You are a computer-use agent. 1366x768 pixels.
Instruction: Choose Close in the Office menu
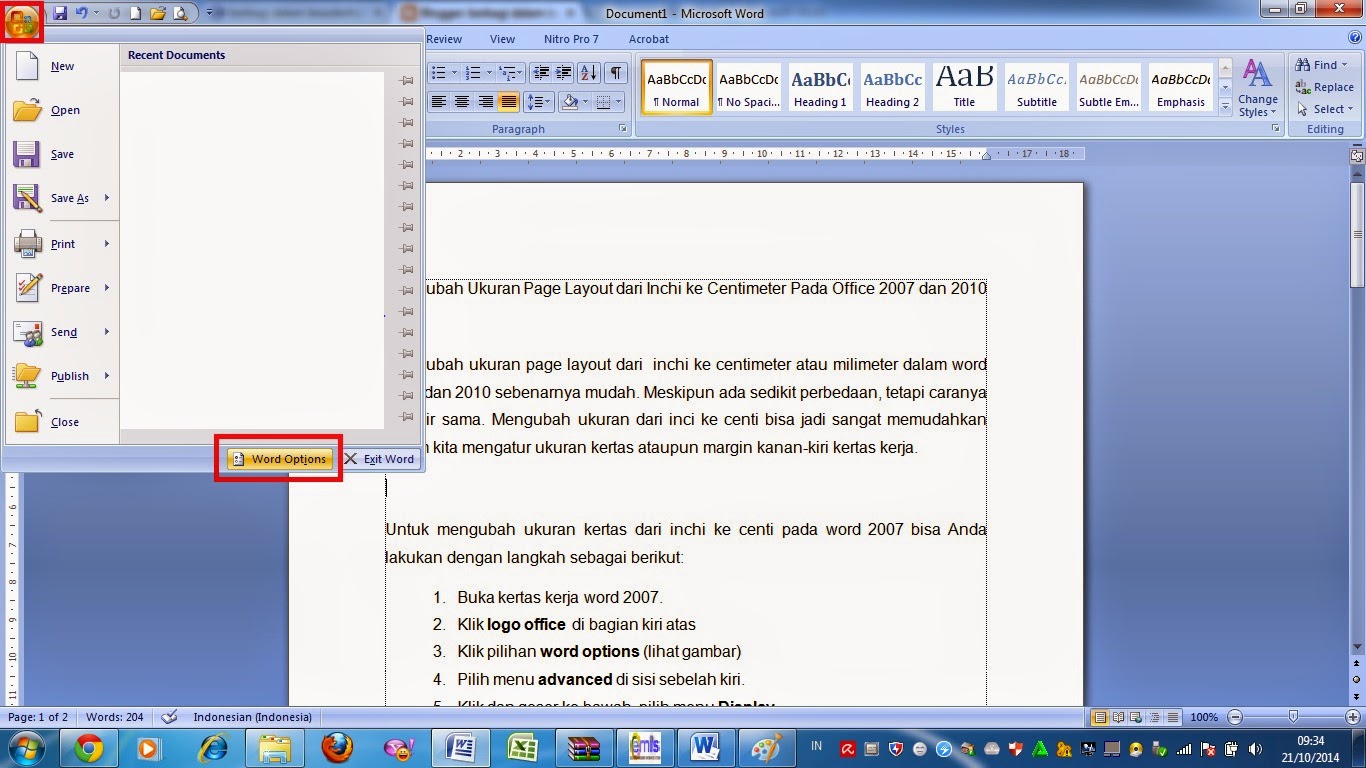point(62,422)
